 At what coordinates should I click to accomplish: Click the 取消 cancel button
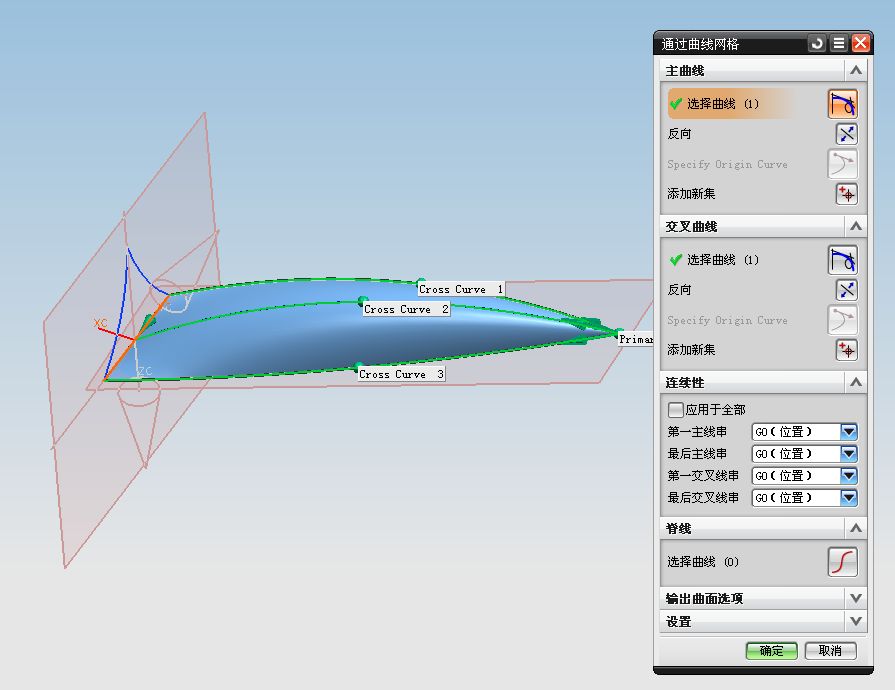(x=831, y=651)
